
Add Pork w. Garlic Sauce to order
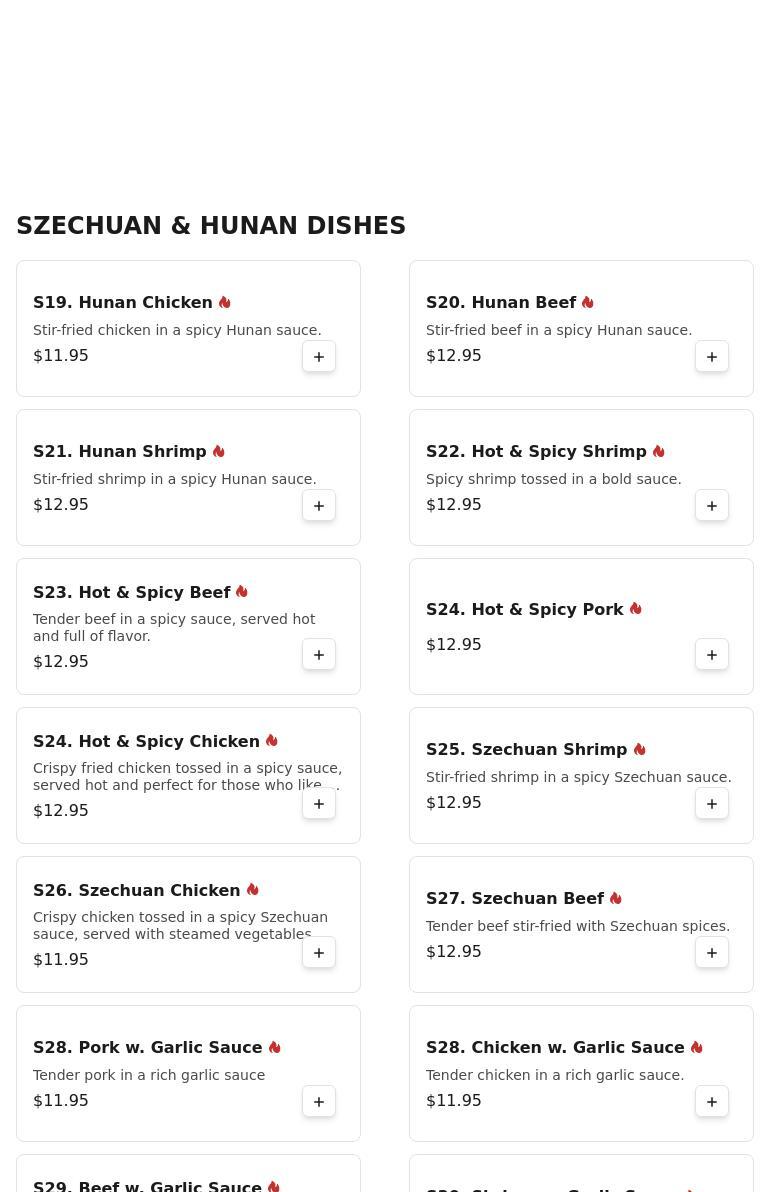319,1102
